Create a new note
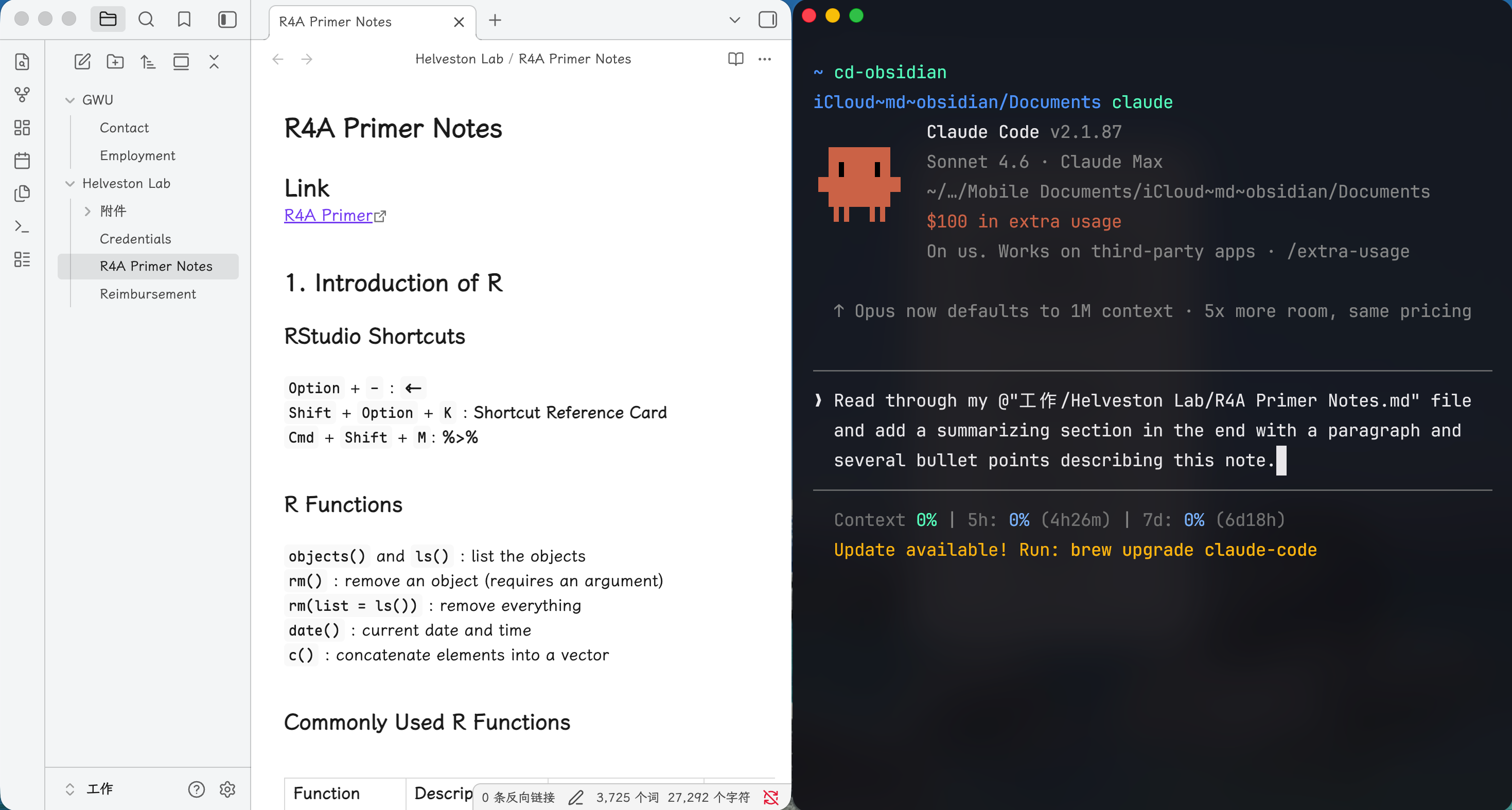1512x810 pixels. 82,62
